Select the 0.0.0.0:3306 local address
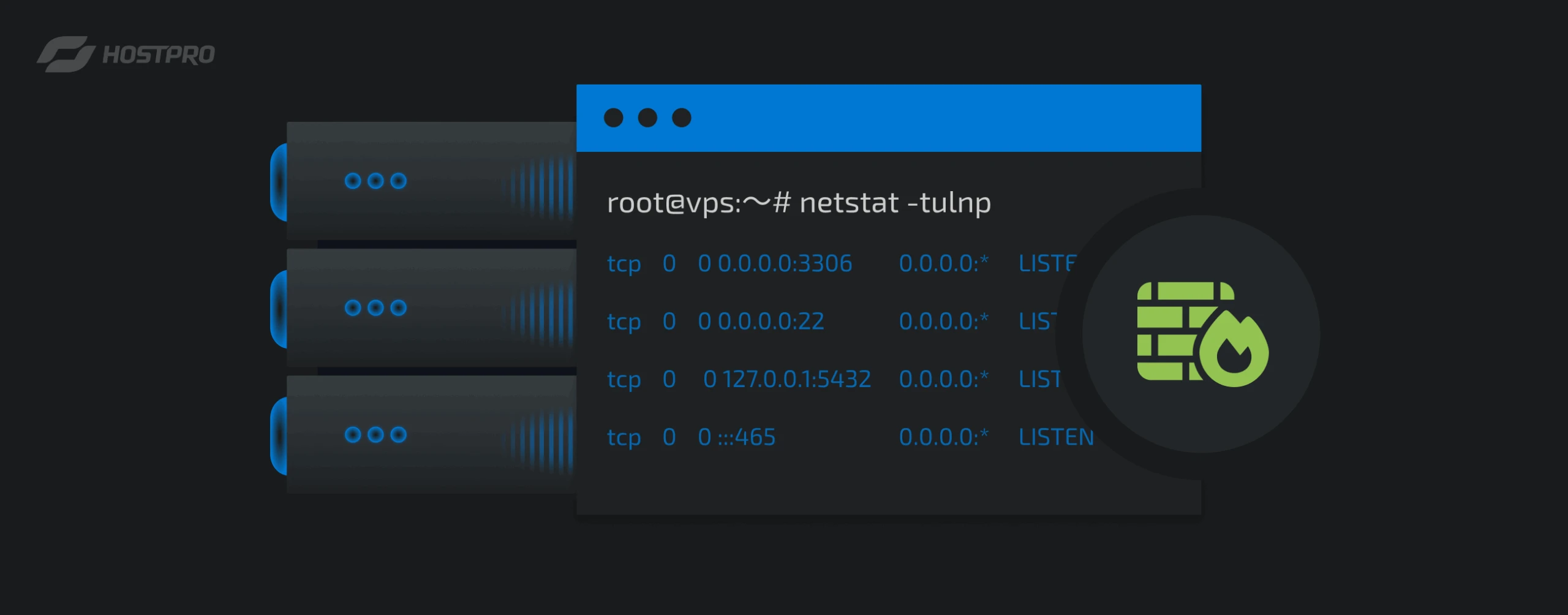1568x615 pixels. click(x=785, y=263)
